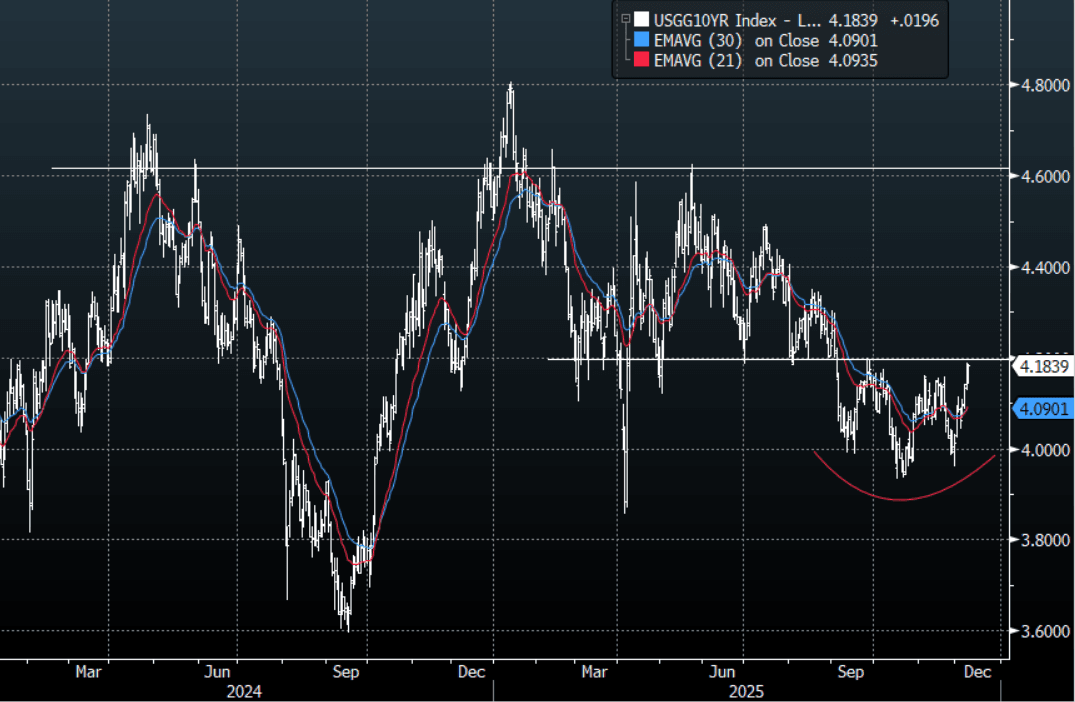Click the 4.4000 y-axis label
The image size is (1075, 702).
pos(1042,267)
